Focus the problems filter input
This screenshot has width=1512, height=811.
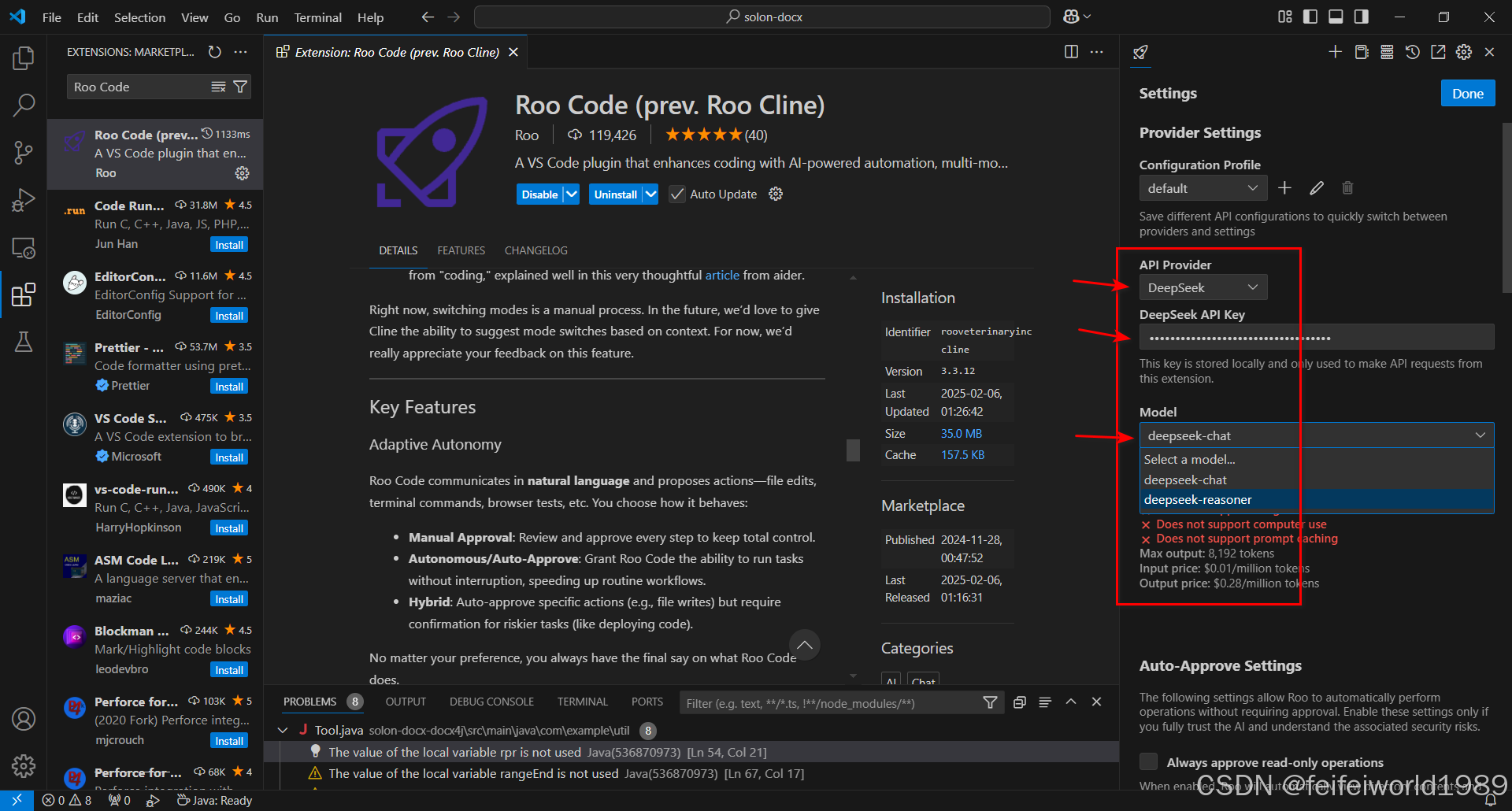coord(830,702)
